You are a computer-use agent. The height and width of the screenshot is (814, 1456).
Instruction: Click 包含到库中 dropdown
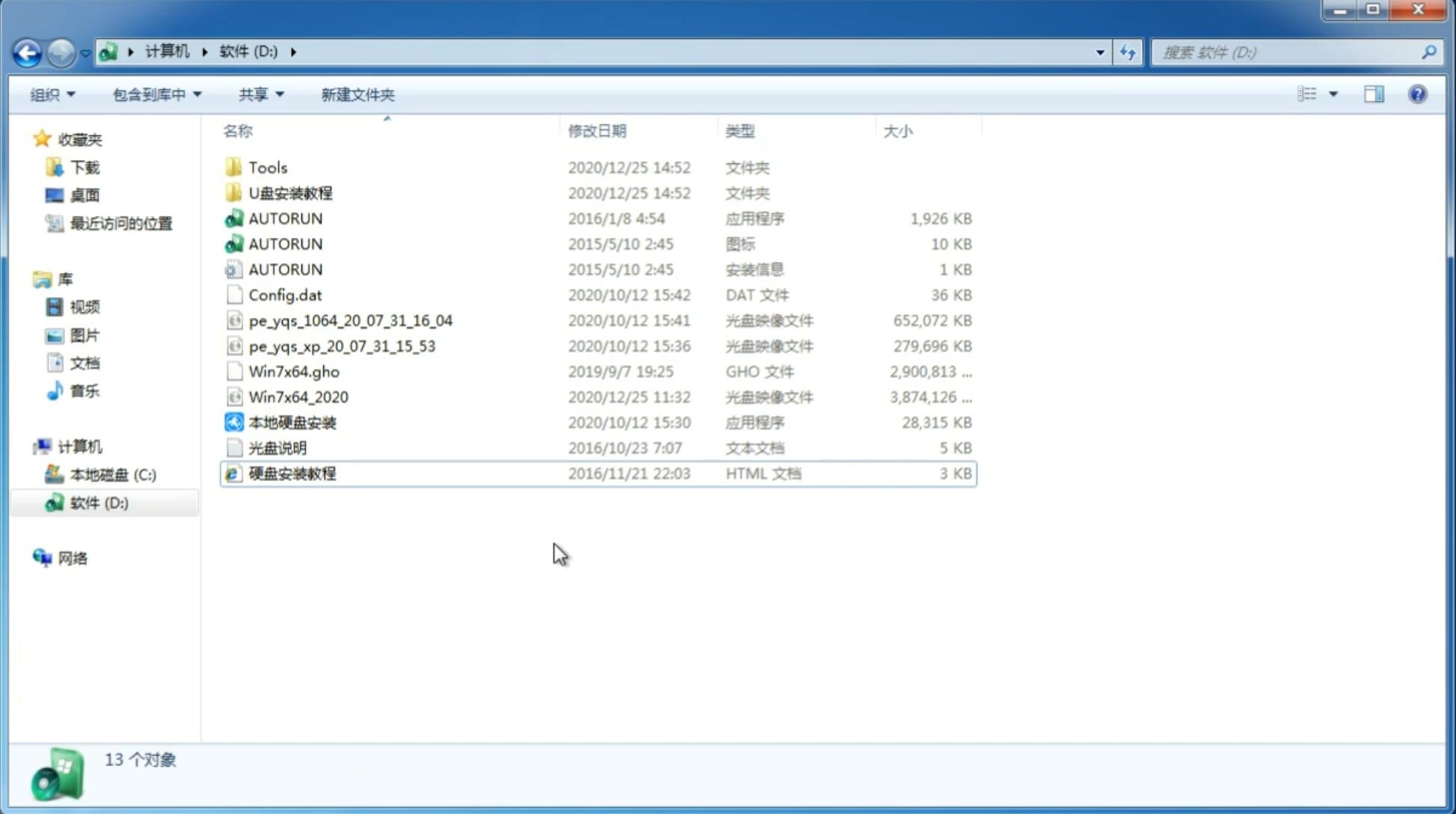(x=153, y=94)
